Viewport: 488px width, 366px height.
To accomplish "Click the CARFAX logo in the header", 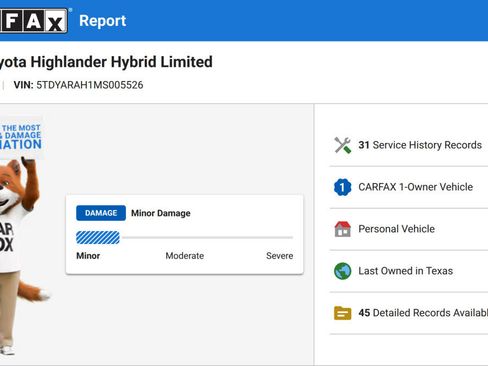I will coord(33,21).
